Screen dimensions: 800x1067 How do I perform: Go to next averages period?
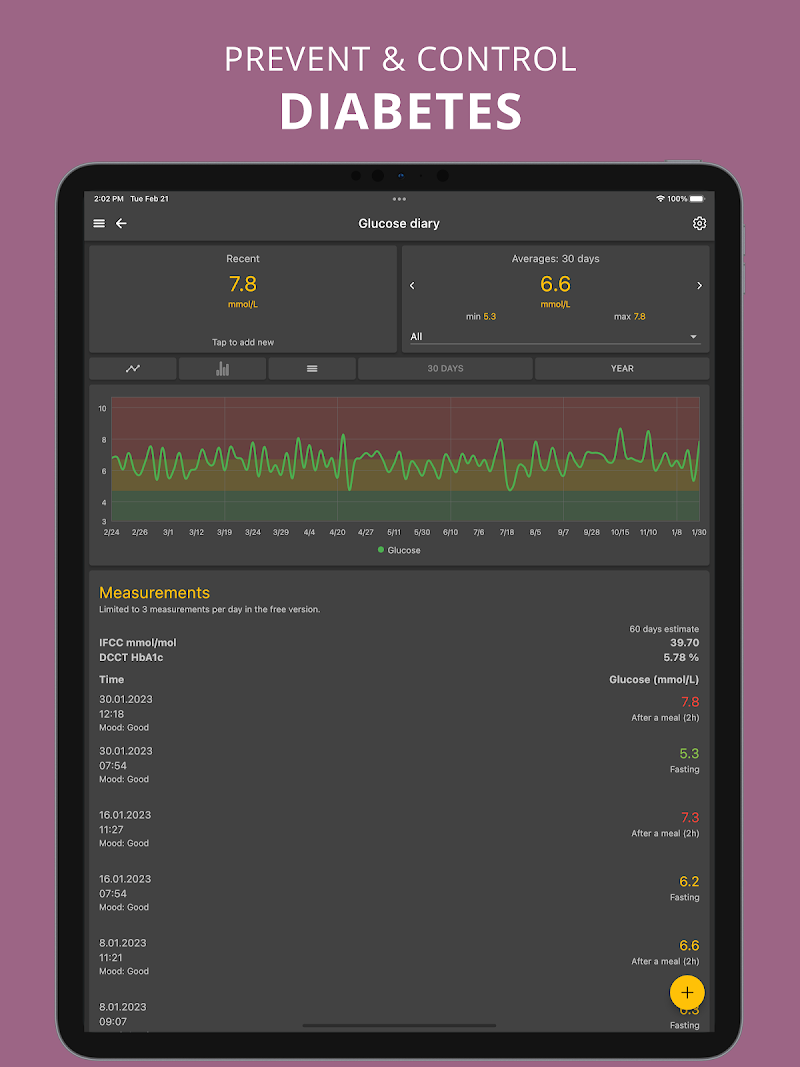[699, 286]
